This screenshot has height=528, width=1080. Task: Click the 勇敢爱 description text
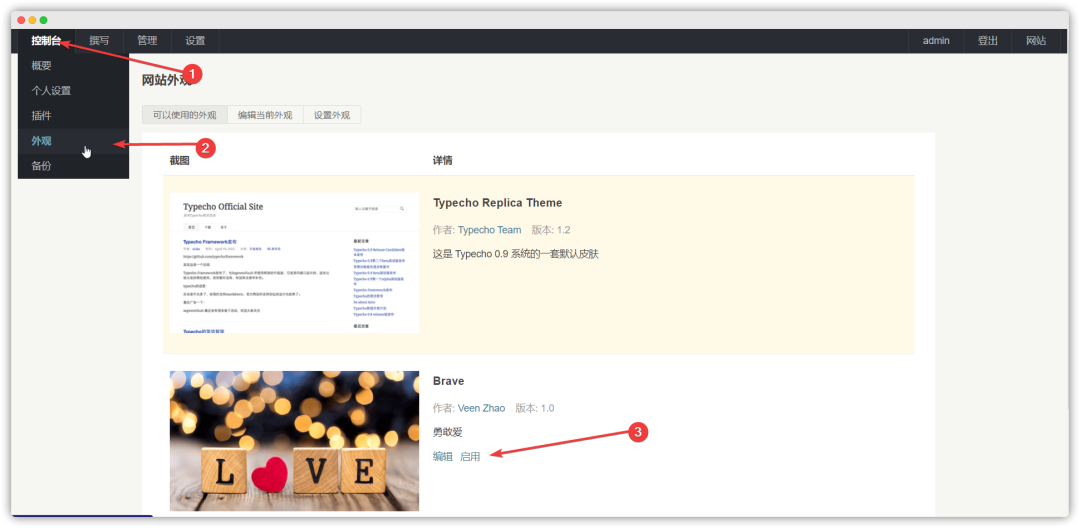tap(448, 432)
